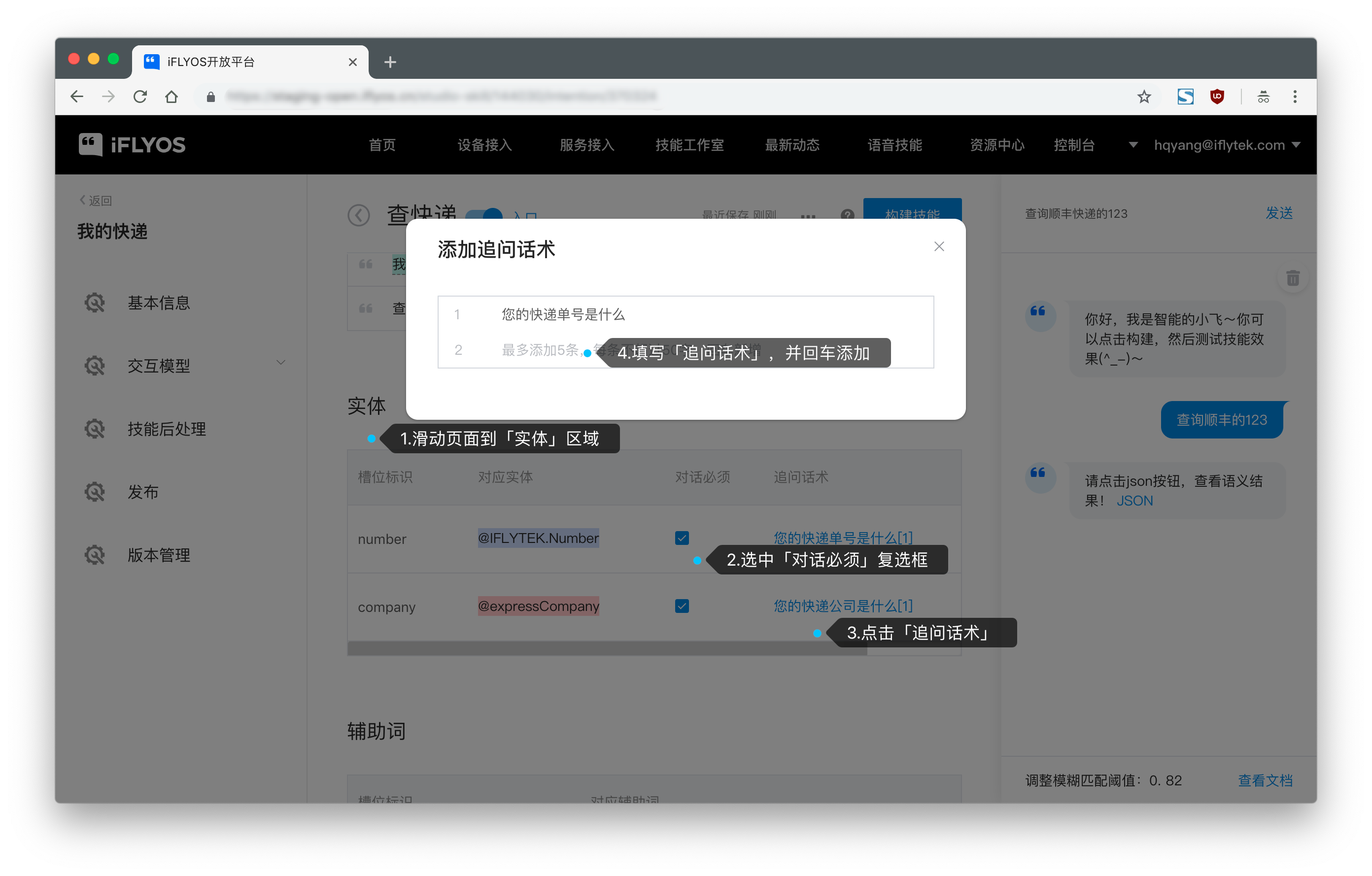This screenshot has height=876, width=1372.
Task: Click the iFLYOS logo
Action: pyautogui.click(x=132, y=145)
